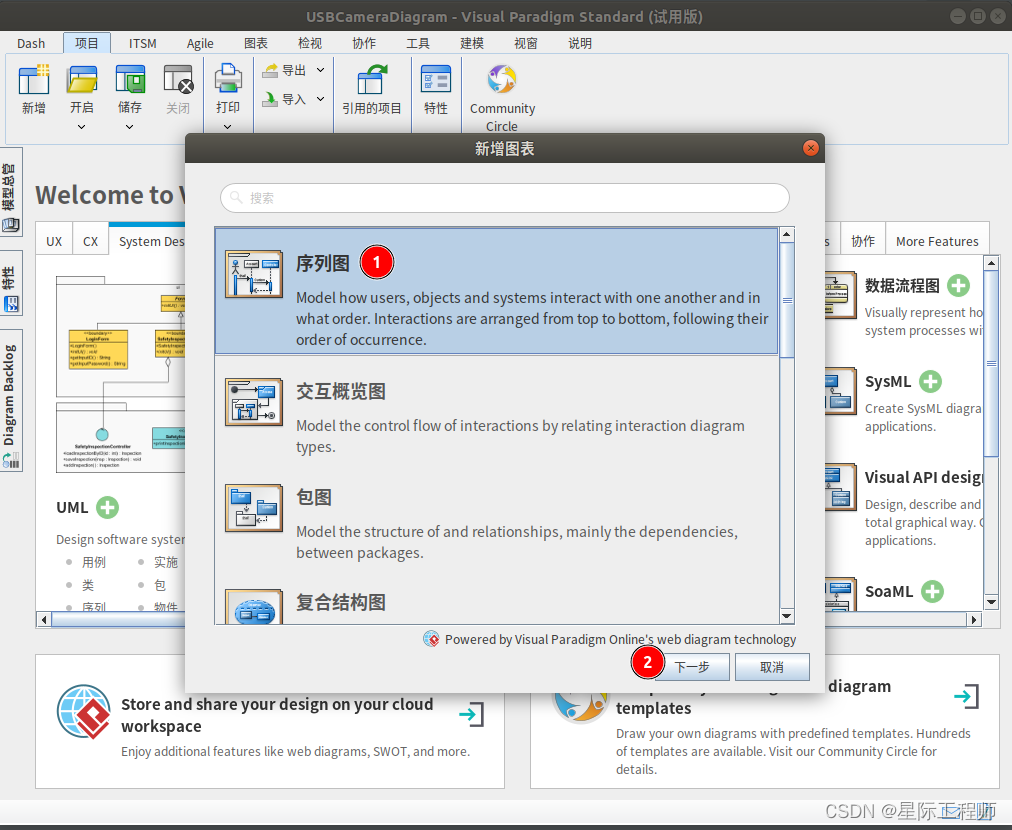Click the Visual API design heading
The height and width of the screenshot is (830, 1012).
pyautogui.click(x=924, y=477)
